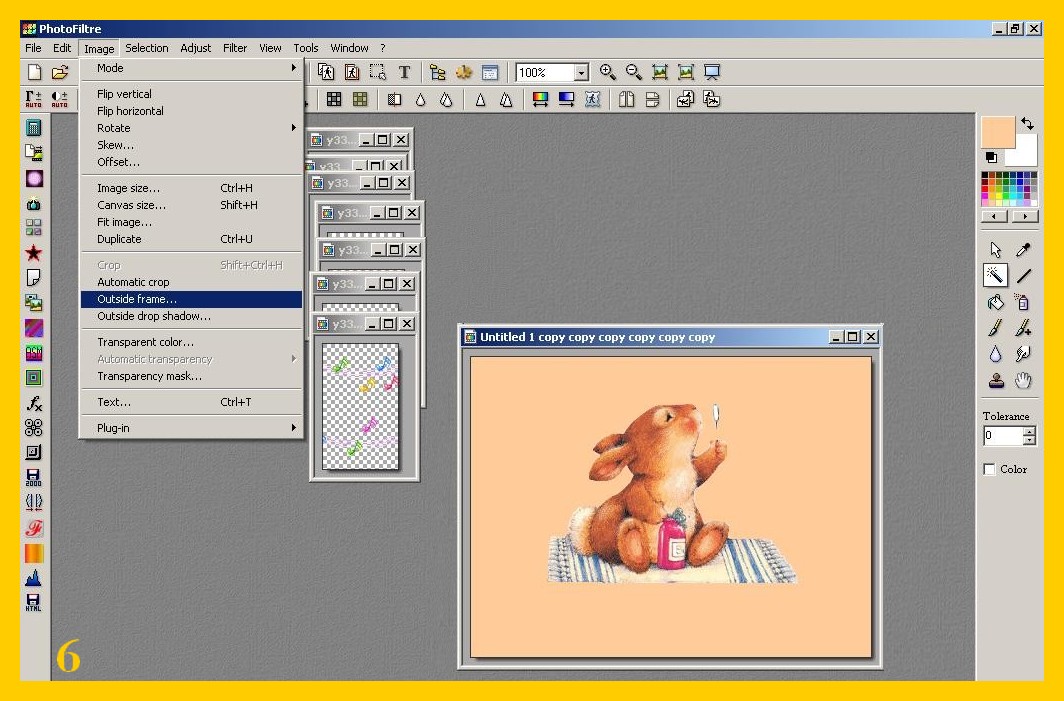Choose the Clone Stamp tool
The image size is (1064, 701).
[x=995, y=380]
